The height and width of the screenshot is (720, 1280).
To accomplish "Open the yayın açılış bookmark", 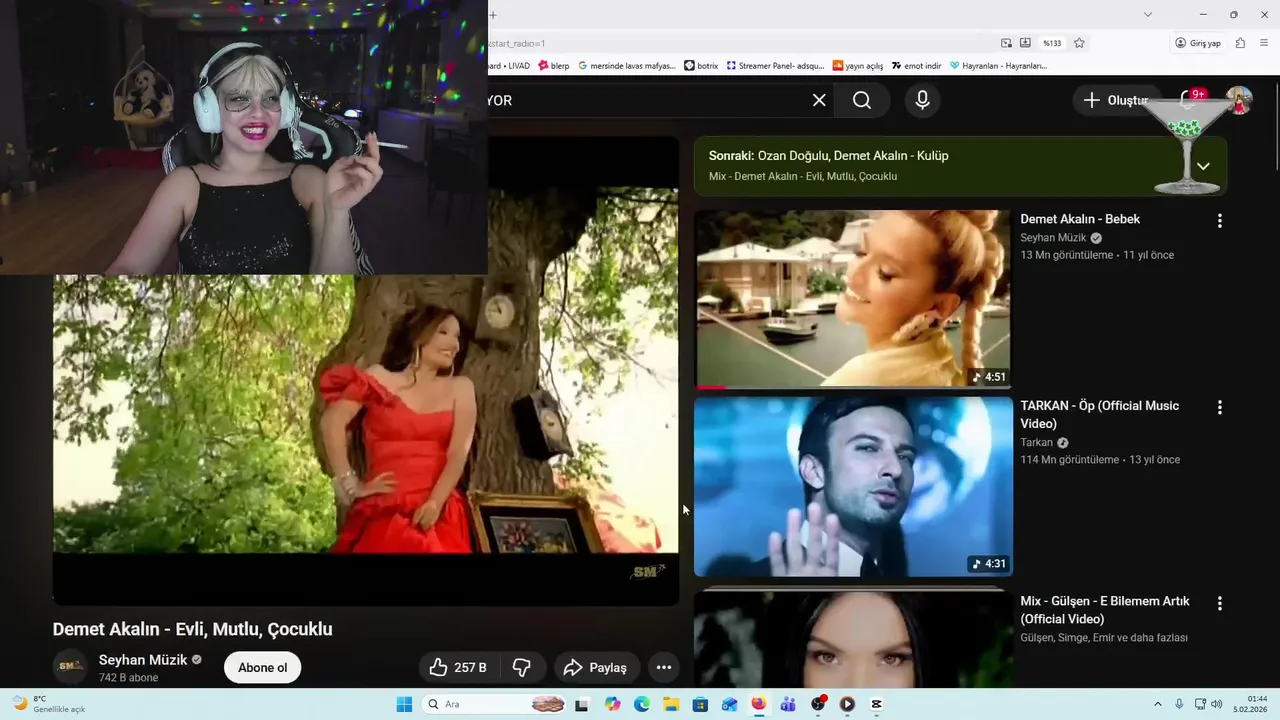I will pyautogui.click(x=857, y=66).
